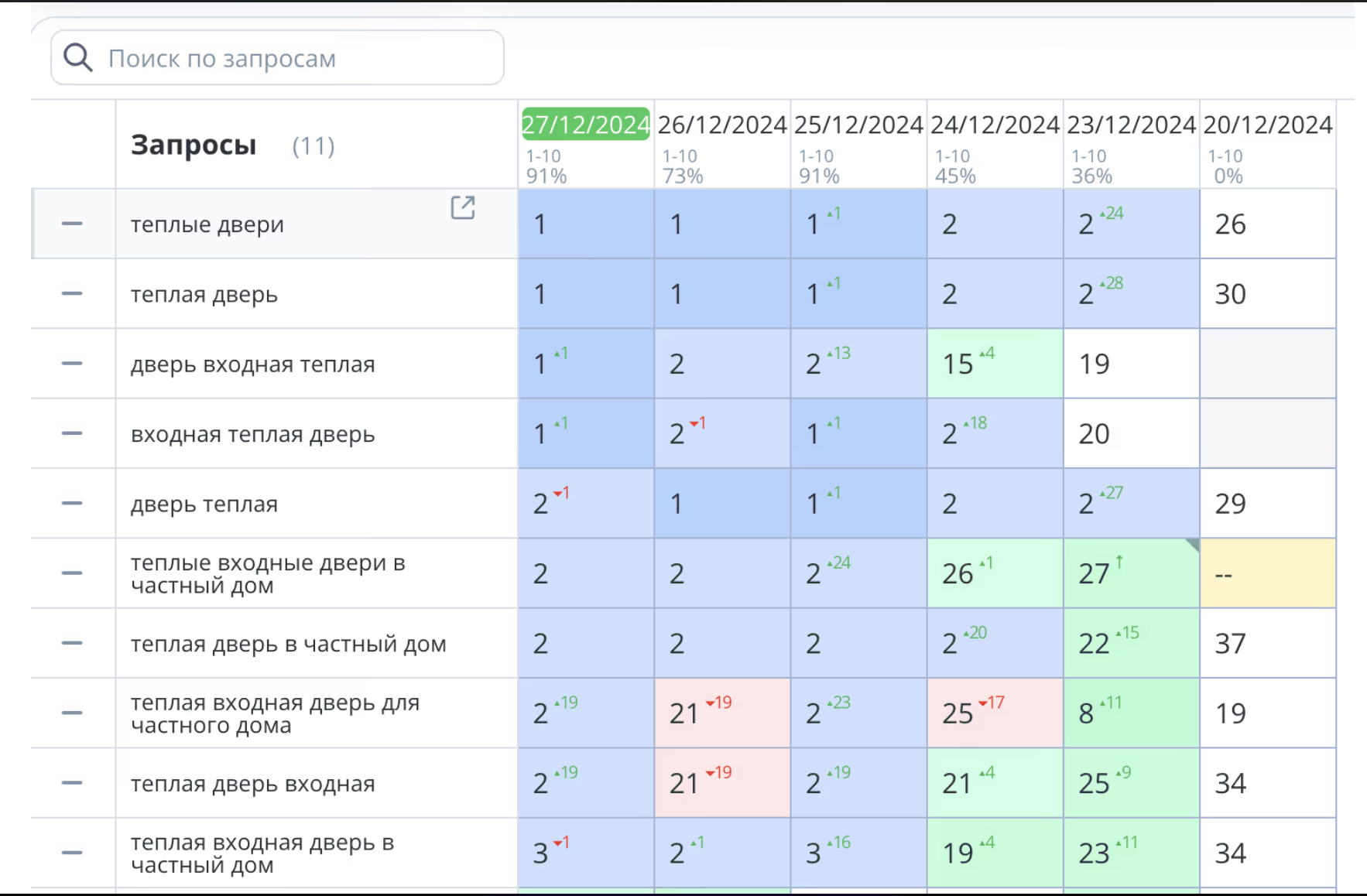
Task: Click the search magnifier icon
Action: point(78,57)
